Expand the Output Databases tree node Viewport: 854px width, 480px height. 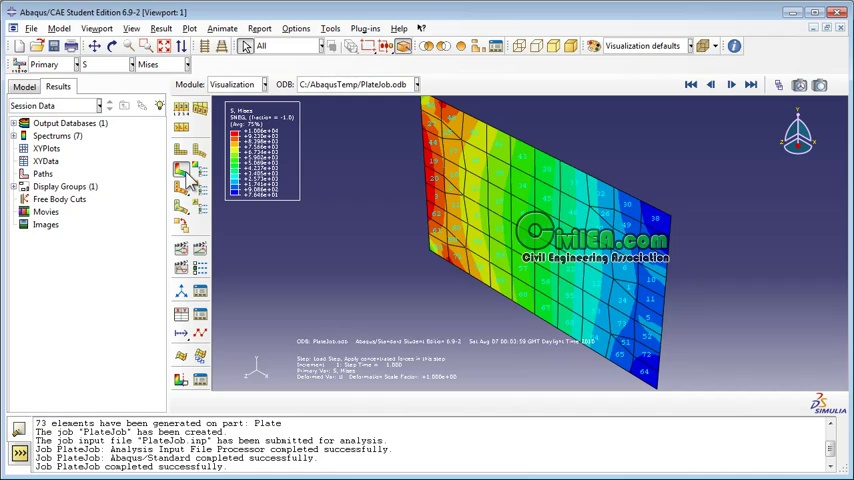click(14, 123)
